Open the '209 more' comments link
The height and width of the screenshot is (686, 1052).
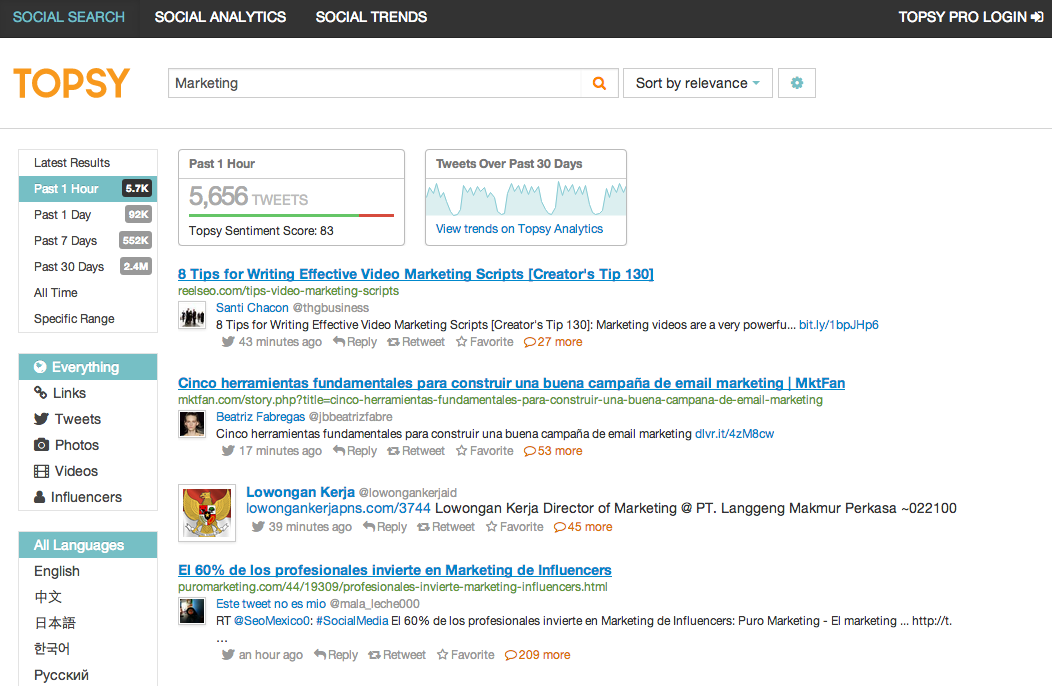click(537, 654)
